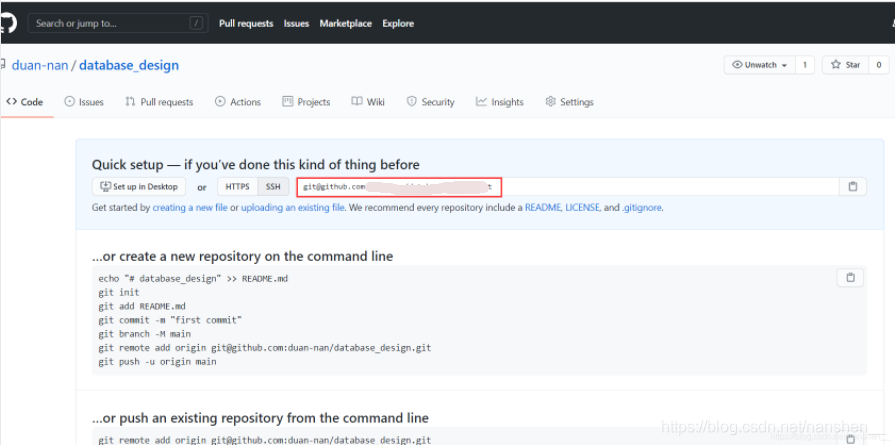Click the push an existing repository heading
895x445 pixels.
(260, 418)
